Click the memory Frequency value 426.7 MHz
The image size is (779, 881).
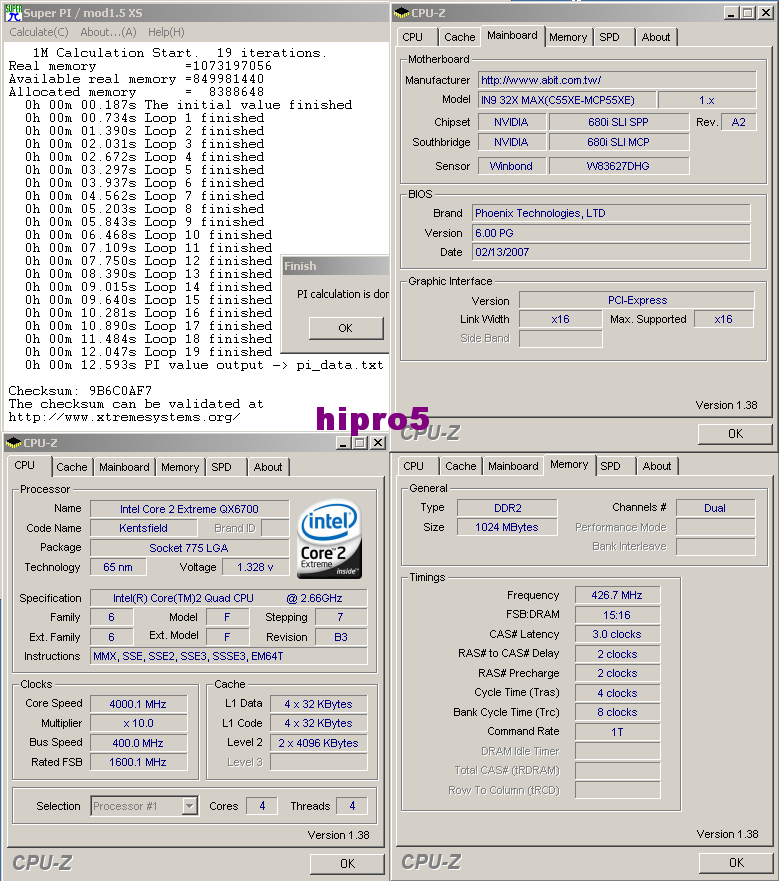click(x=617, y=595)
